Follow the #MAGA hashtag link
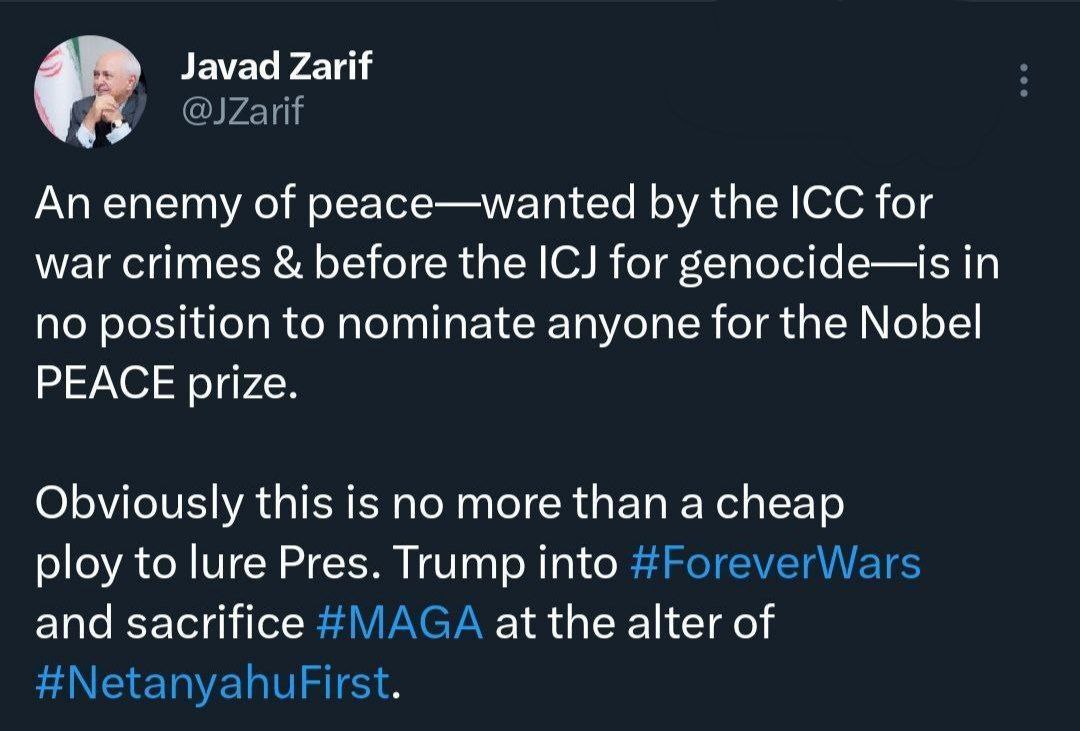This screenshot has height=731, width=1080. tap(399, 623)
